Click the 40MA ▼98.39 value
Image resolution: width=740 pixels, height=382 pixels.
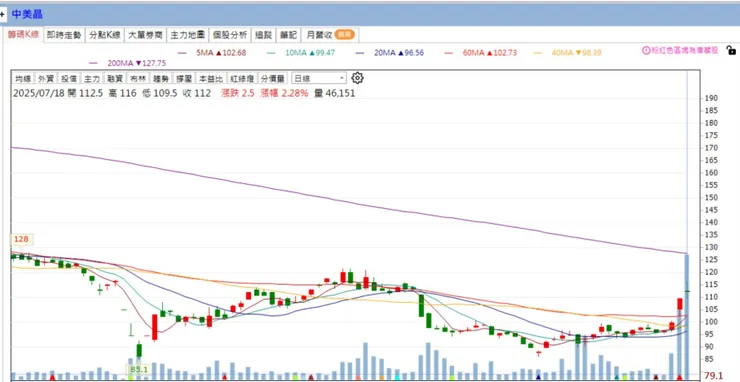tap(576, 53)
